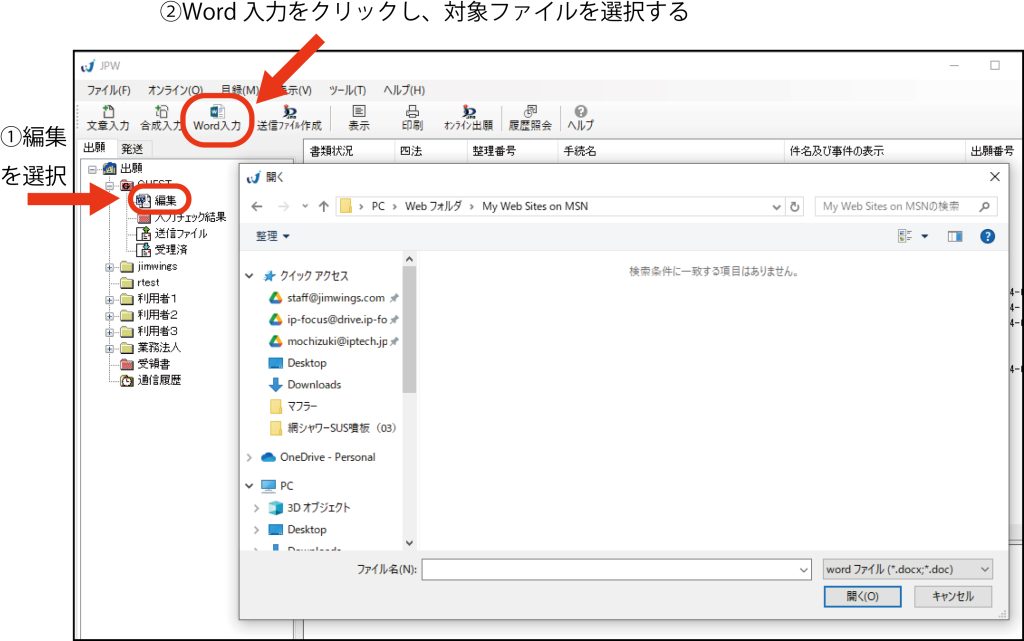Open 履歴照会 from the toolbar
1024x641 pixels.
click(x=530, y=118)
